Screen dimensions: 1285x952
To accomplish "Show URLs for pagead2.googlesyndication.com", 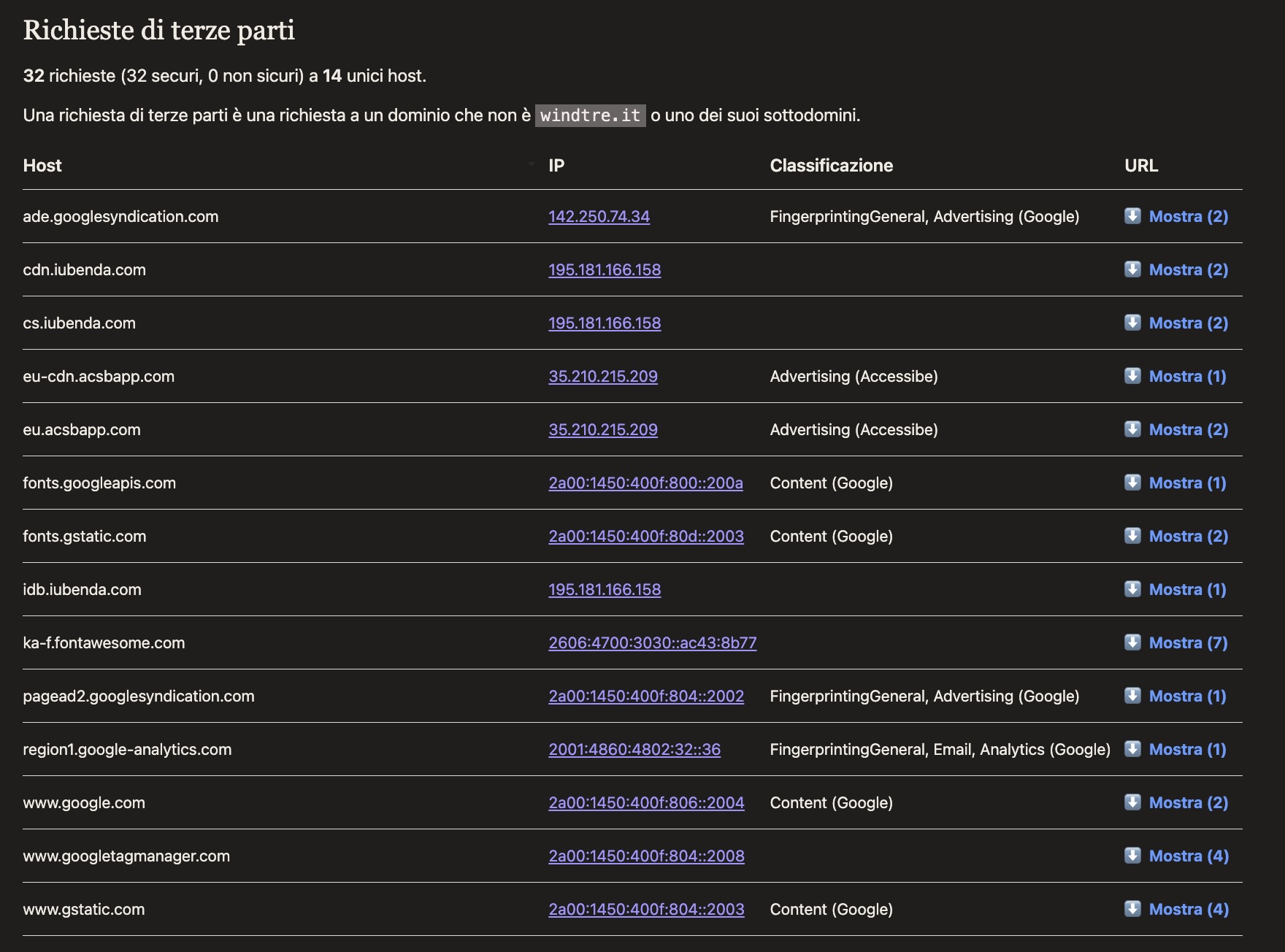I will pos(1187,696).
